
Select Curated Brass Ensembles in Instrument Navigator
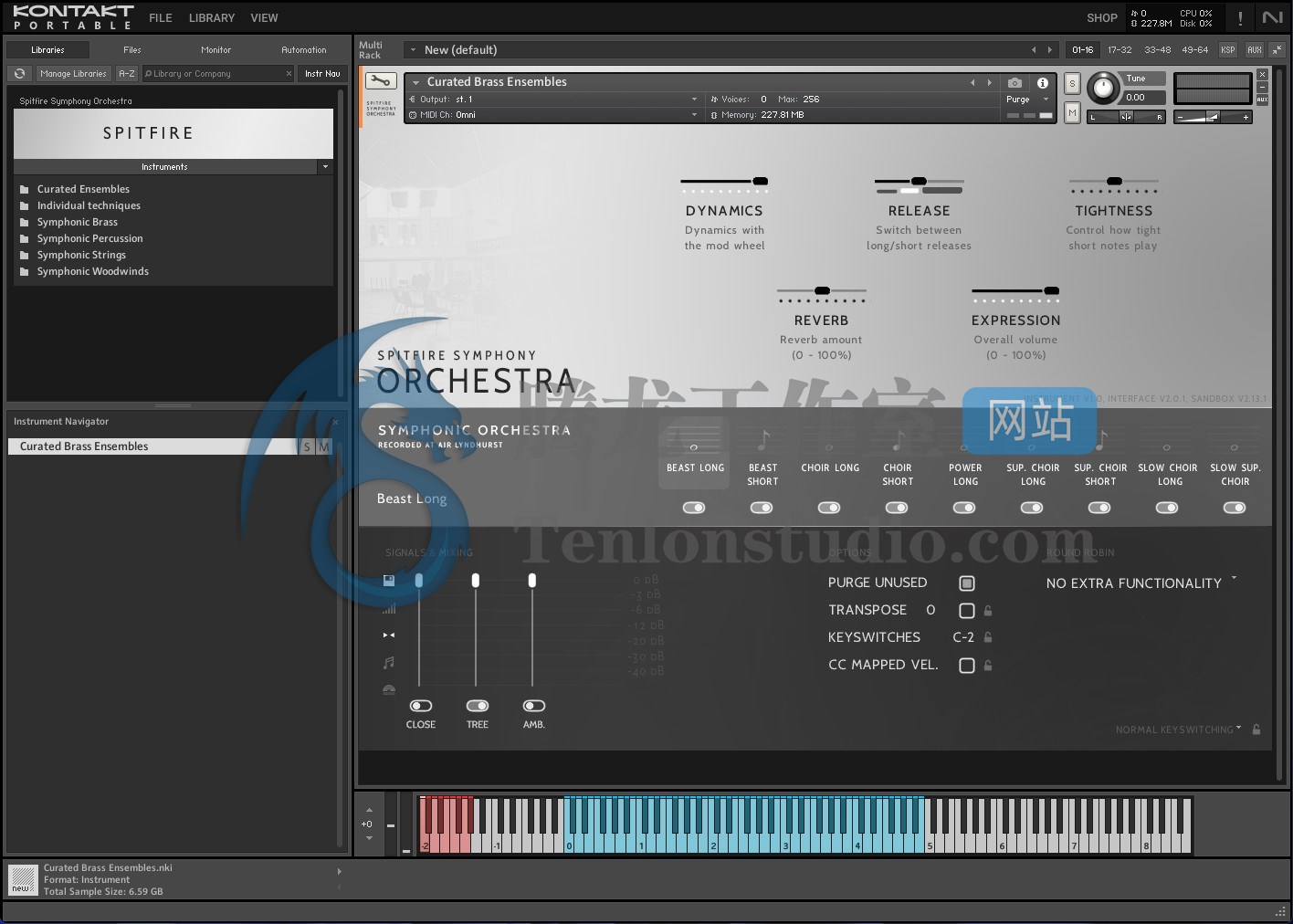tap(153, 446)
